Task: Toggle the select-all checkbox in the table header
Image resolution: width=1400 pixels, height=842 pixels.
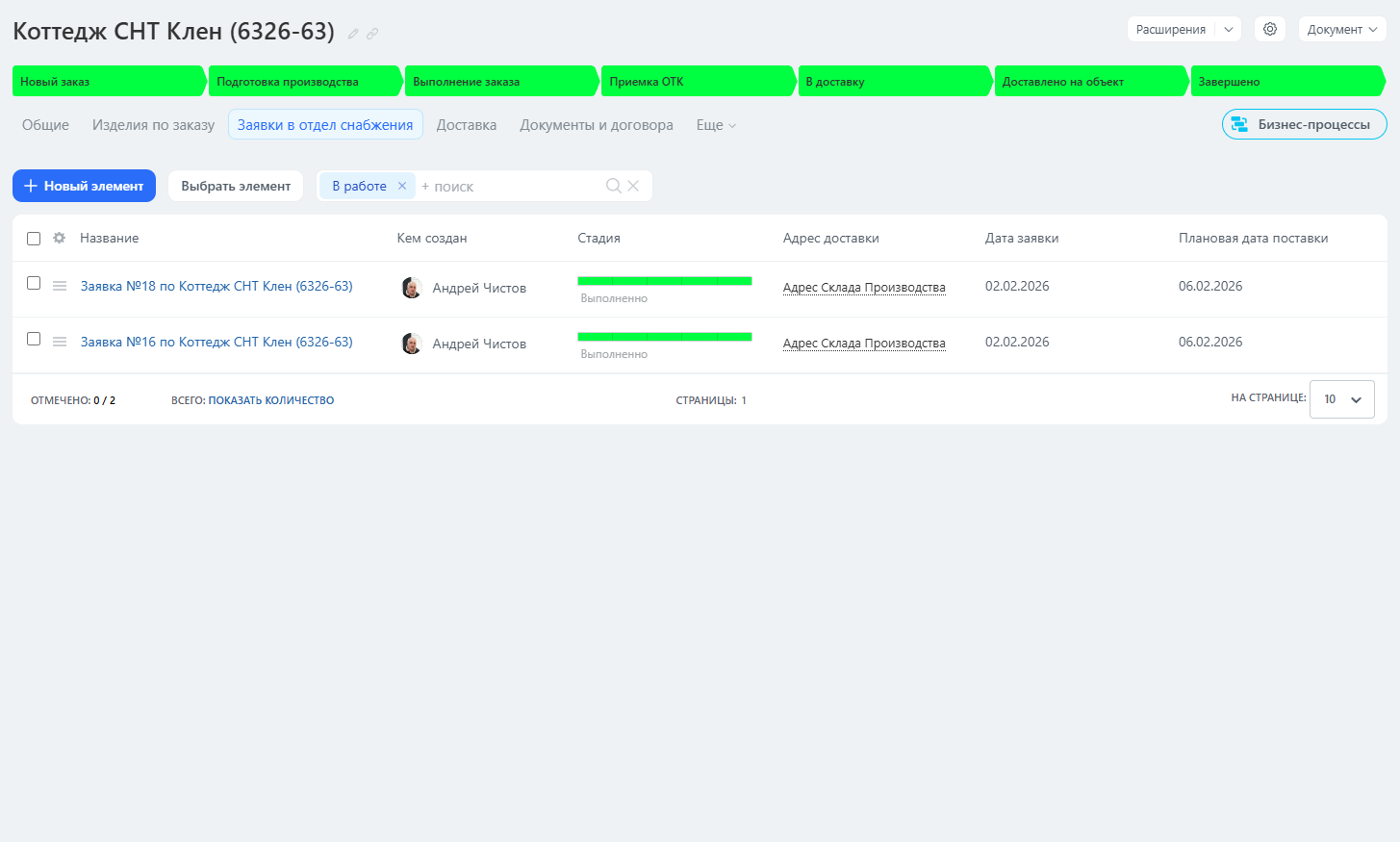Action: [34, 239]
